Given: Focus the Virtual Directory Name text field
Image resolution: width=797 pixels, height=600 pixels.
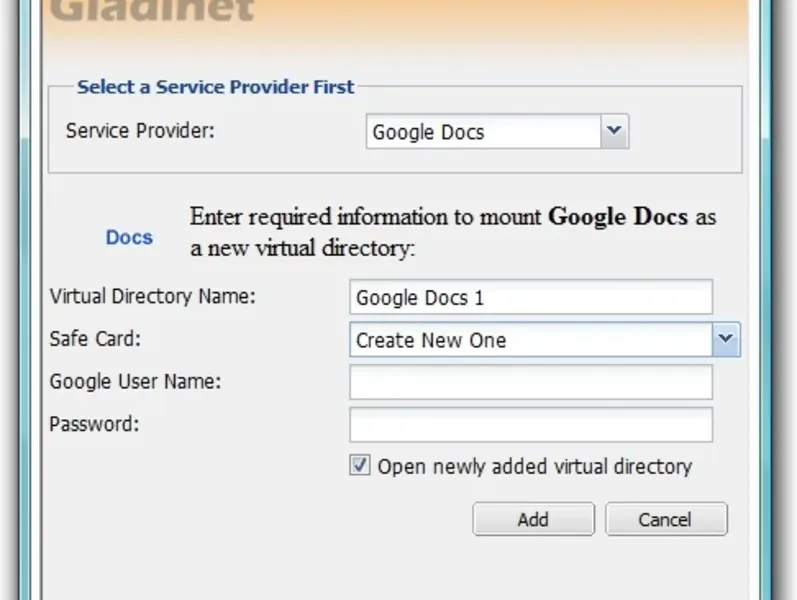Looking at the screenshot, I should tap(530, 297).
